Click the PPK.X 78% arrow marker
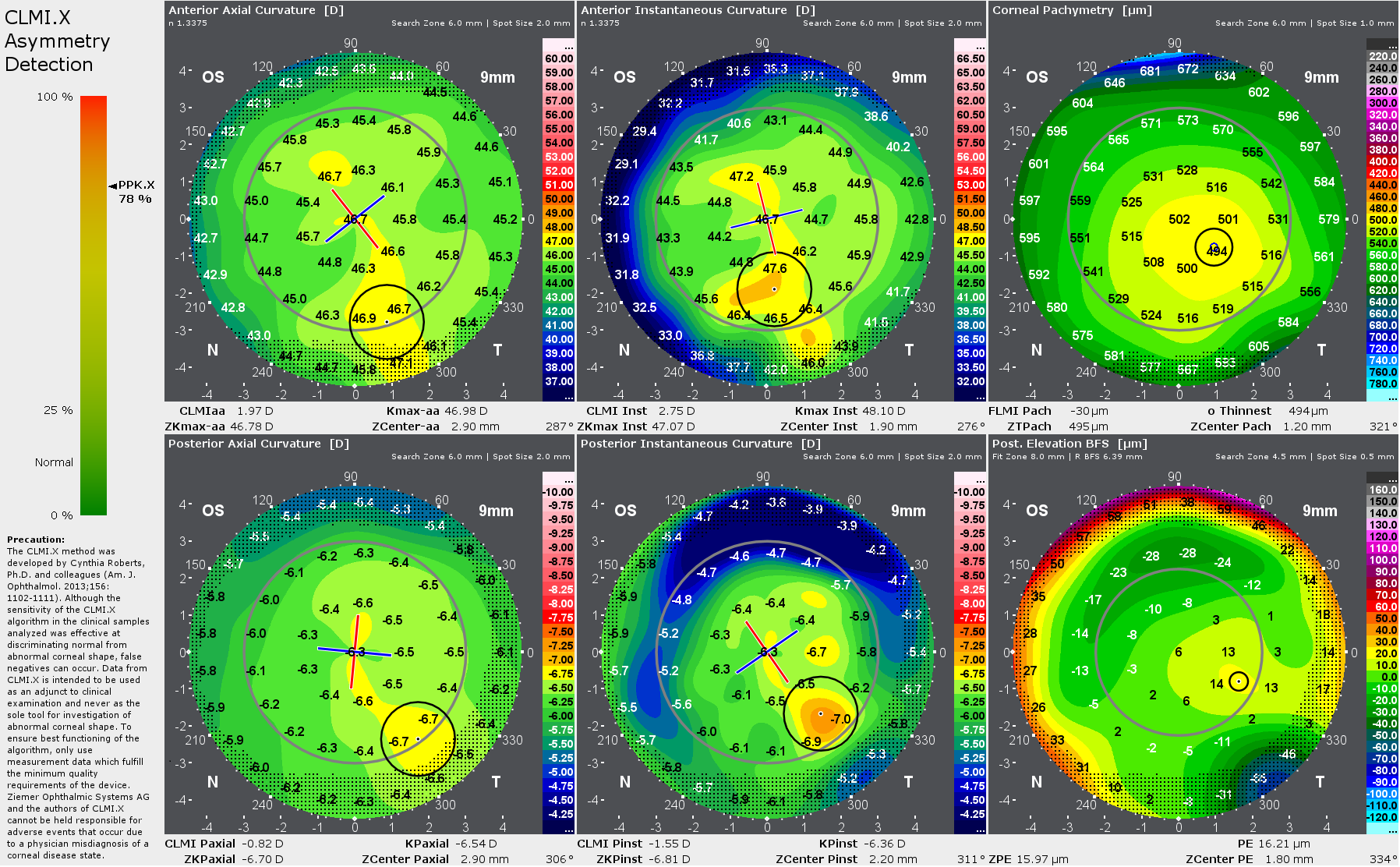1400x867 pixels. [x=111, y=186]
